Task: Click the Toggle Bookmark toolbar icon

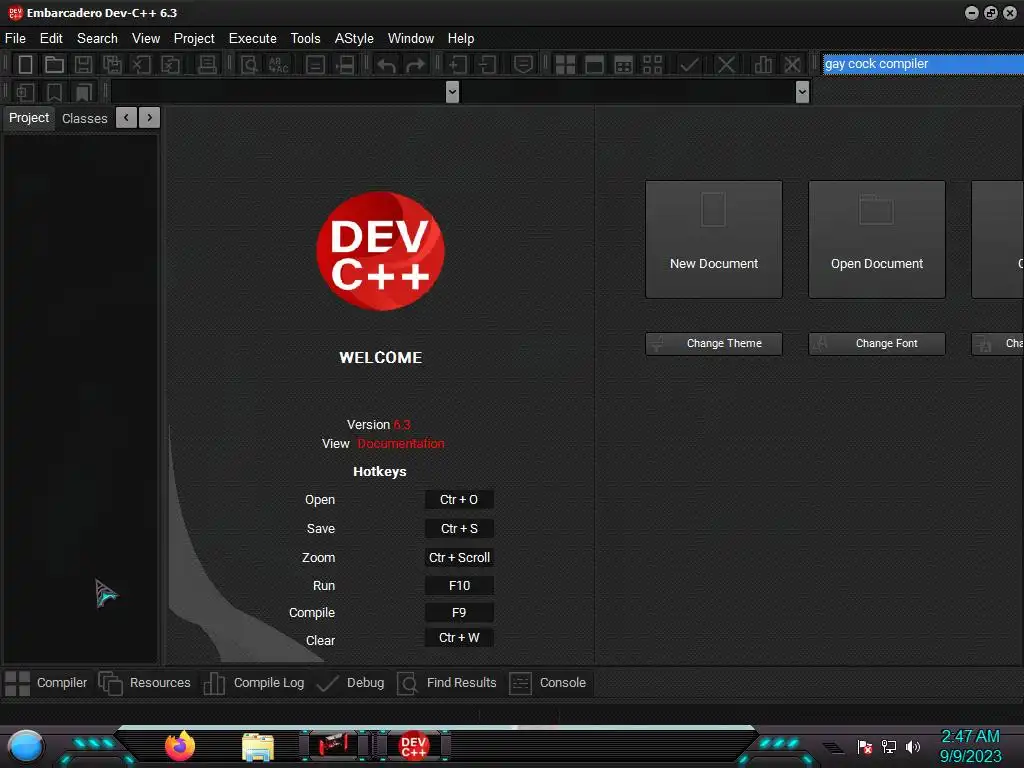Action: point(54,92)
